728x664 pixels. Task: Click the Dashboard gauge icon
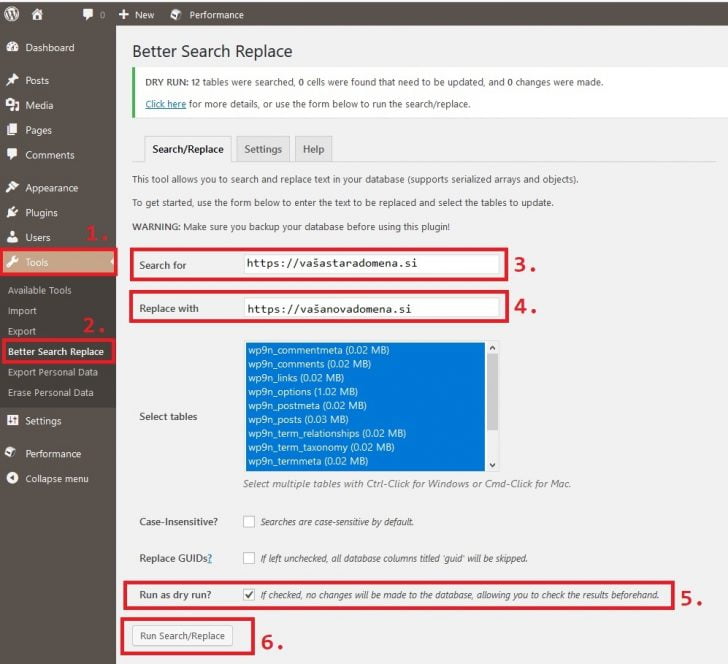point(13,47)
